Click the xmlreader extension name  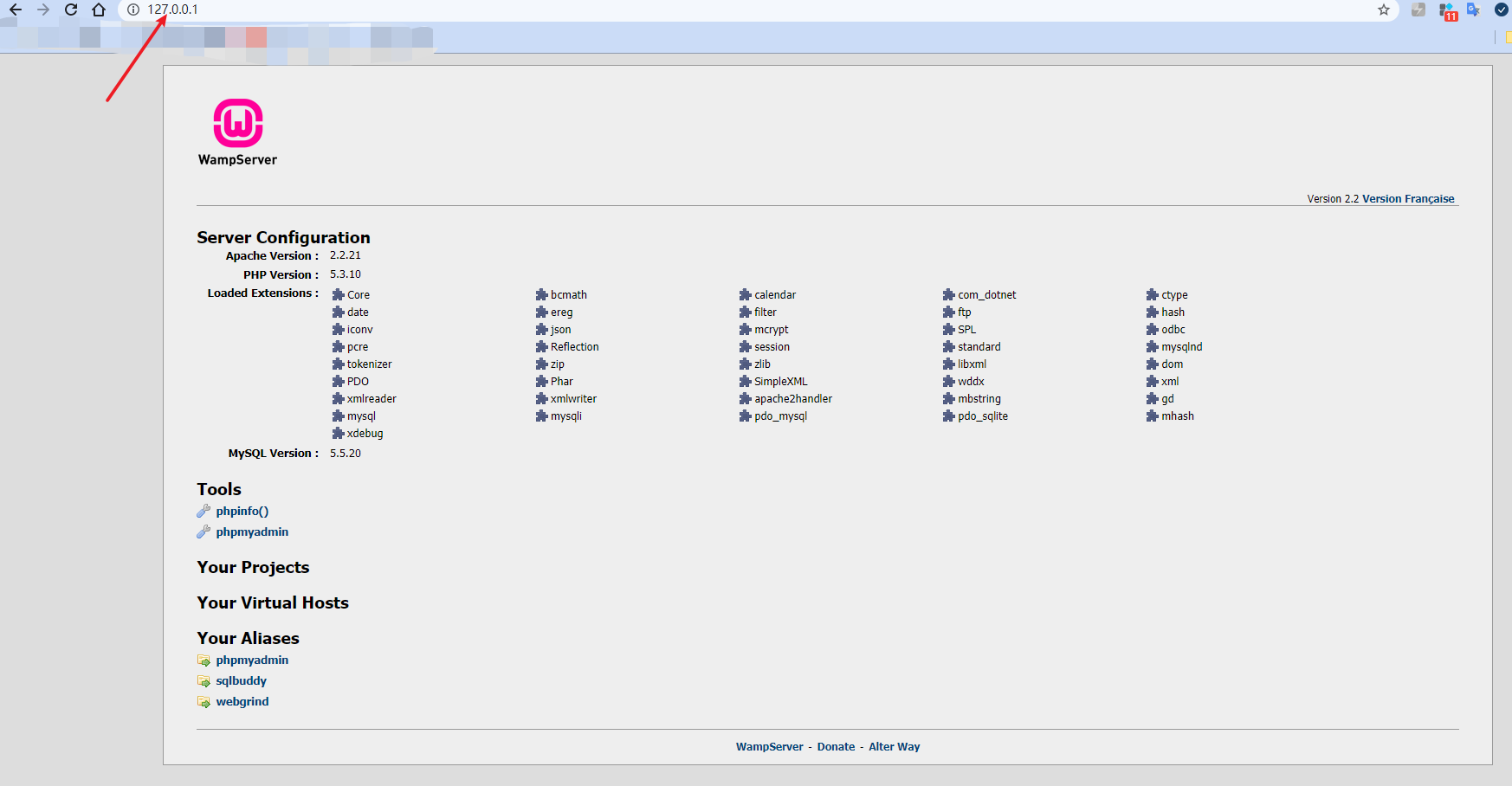pyautogui.click(x=372, y=399)
